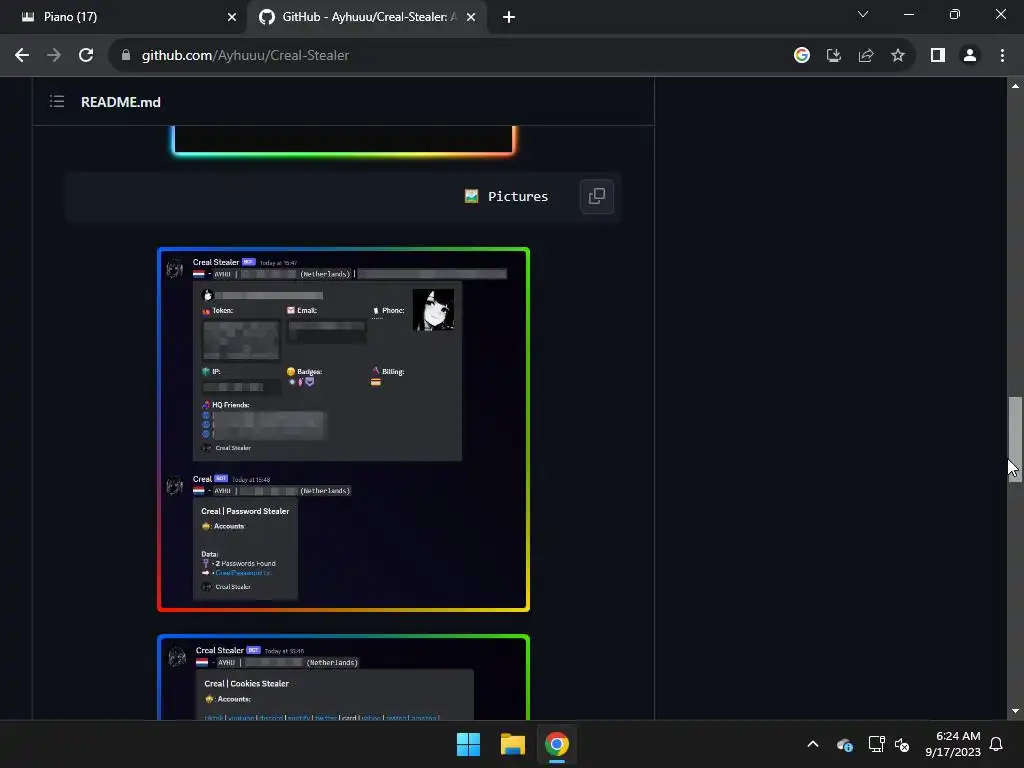Click the Pictures code block text
The height and width of the screenshot is (768, 1024).
click(518, 197)
